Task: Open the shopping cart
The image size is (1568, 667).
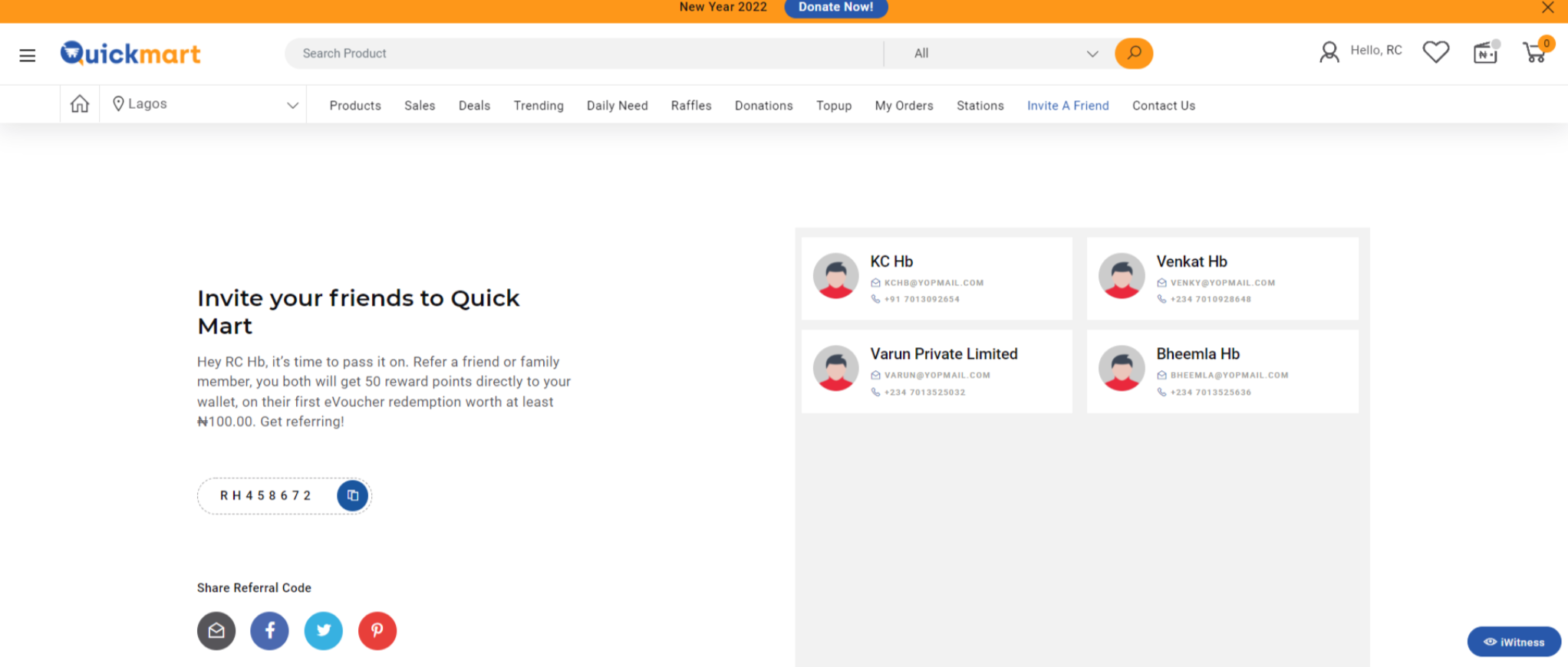Action: [1535, 52]
